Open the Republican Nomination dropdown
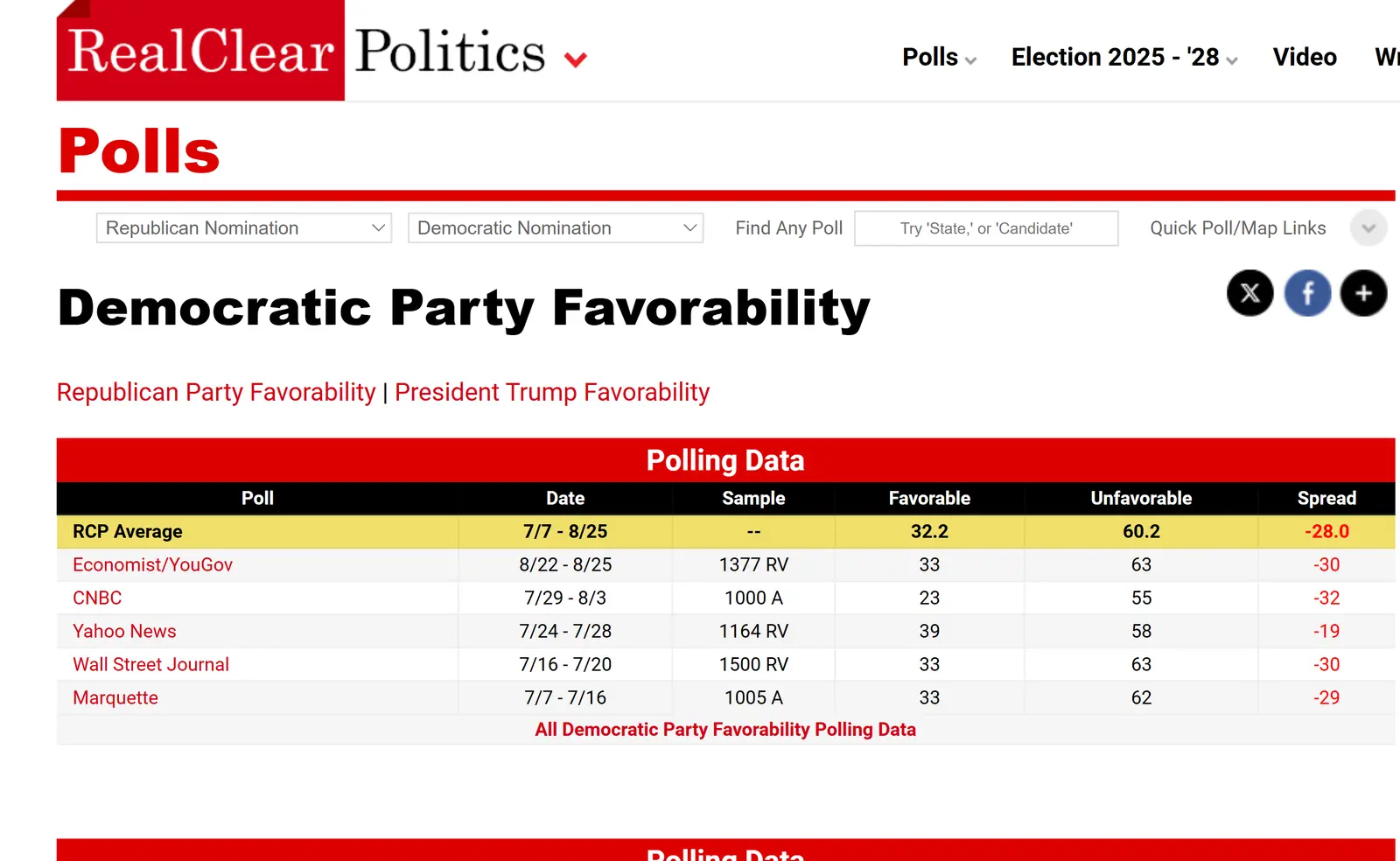Screen dimensions: 1400x861 pyautogui.click(x=243, y=228)
